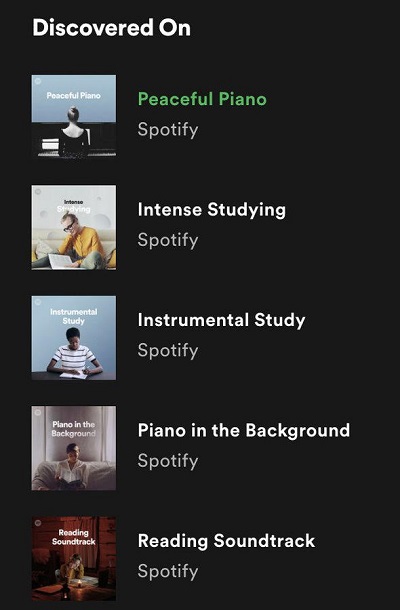This screenshot has height=610, width=400.
Task: Click the green Peaceful Piano title
Action: [x=202, y=99]
